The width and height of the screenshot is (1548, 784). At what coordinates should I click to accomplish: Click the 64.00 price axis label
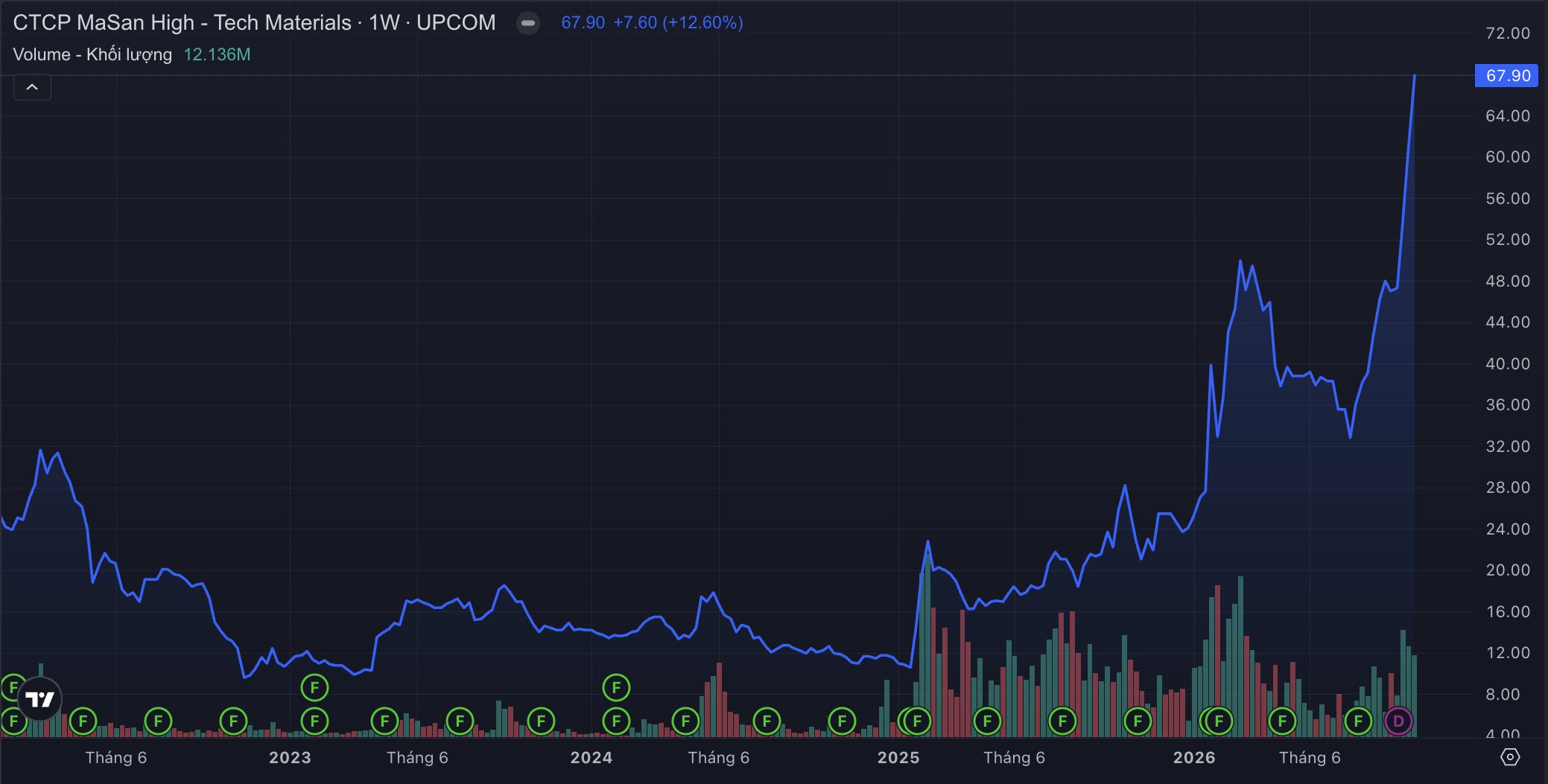[1508, 115]
